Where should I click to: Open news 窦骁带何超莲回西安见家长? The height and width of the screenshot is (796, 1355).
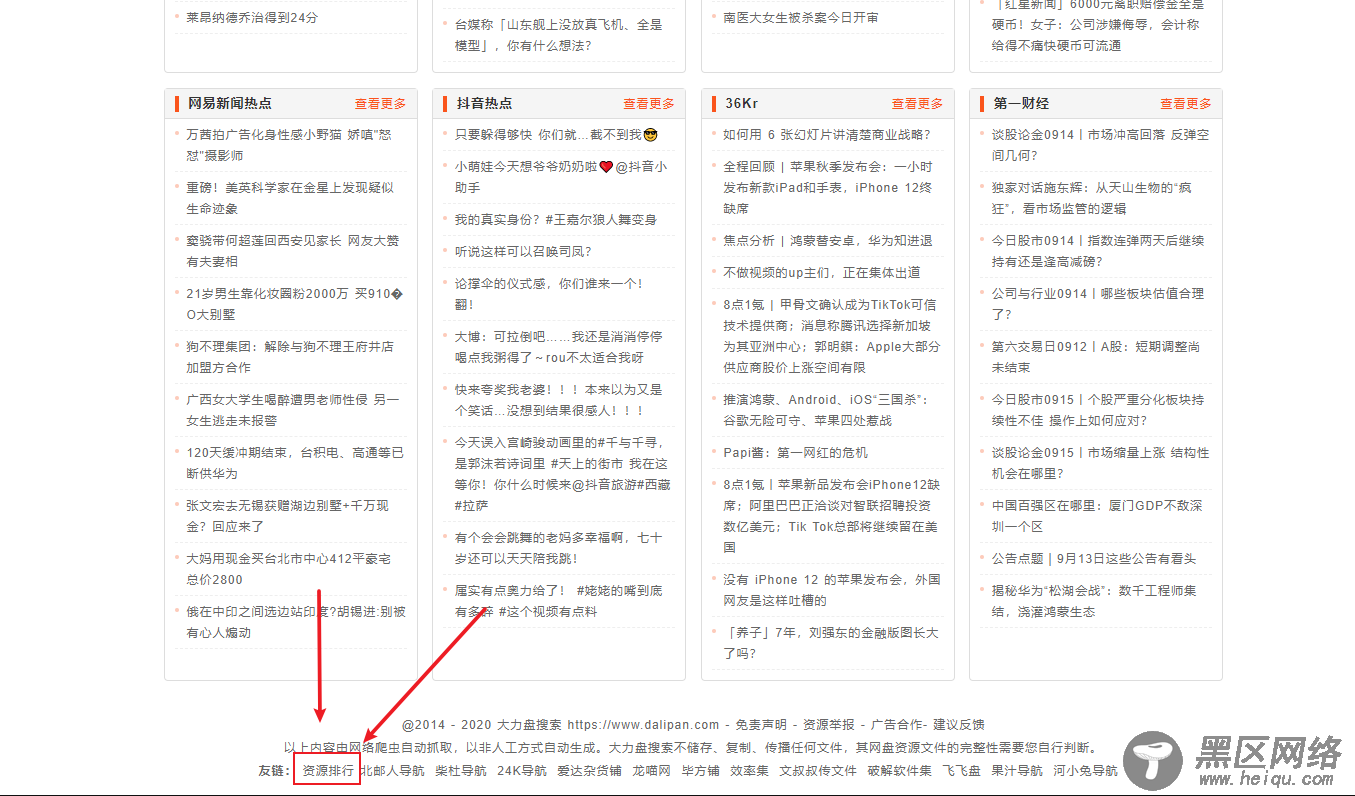[292, 251]
